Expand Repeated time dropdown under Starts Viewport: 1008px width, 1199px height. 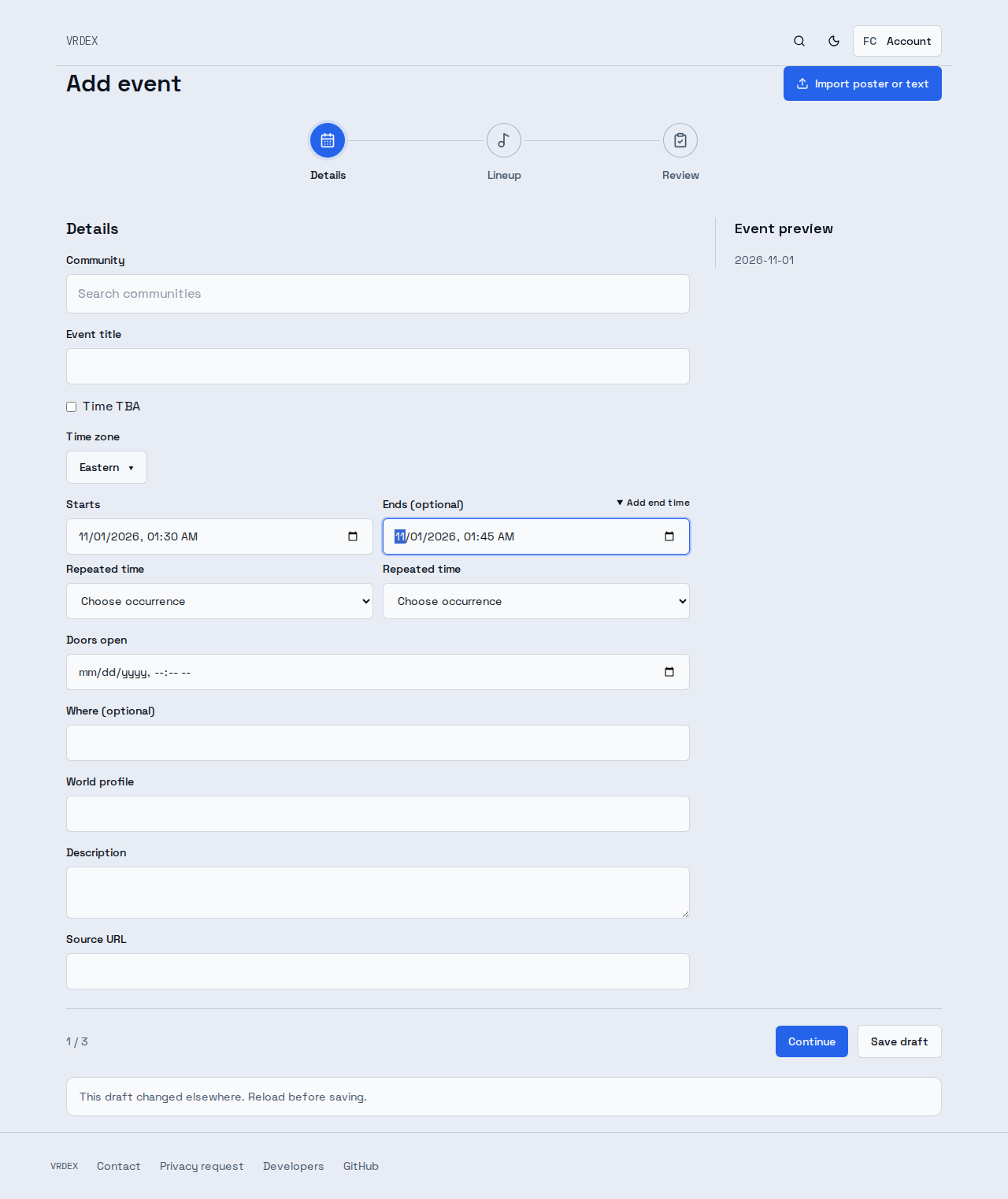[x=220, y=601]
